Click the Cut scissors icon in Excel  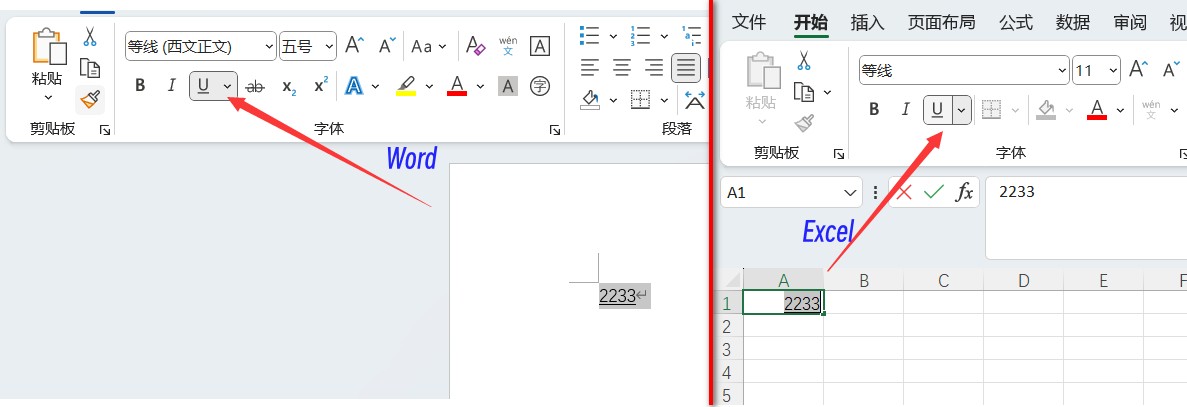804,61
